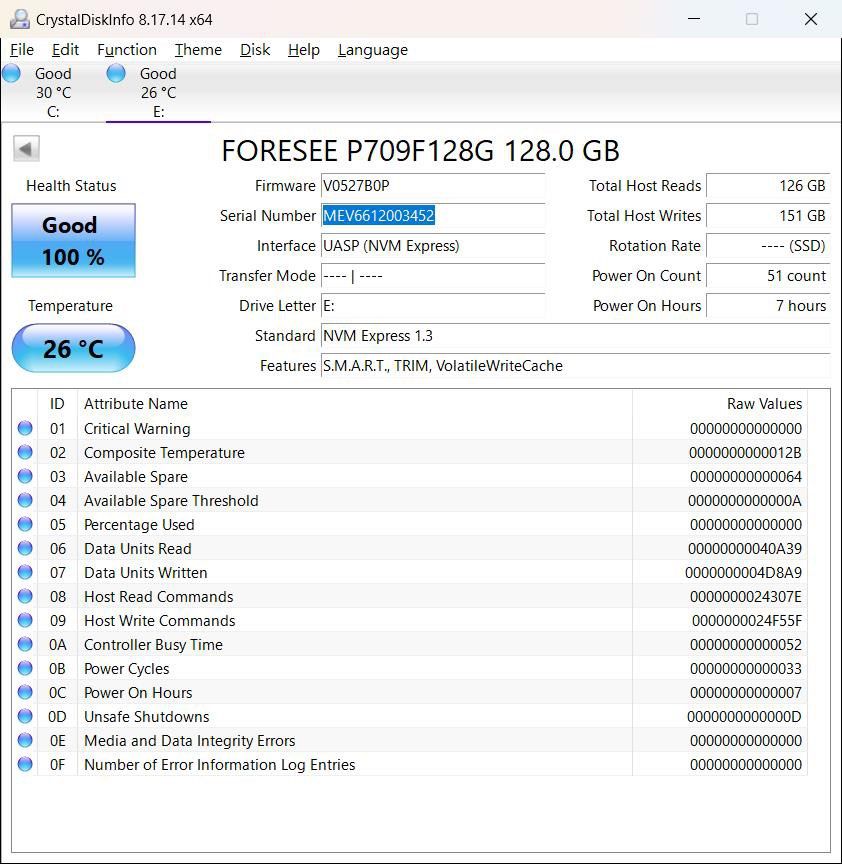Image resolution: width=842 pixels, height=864 pixels.
Task: Open the Function menu
Action: coord(126,50)
